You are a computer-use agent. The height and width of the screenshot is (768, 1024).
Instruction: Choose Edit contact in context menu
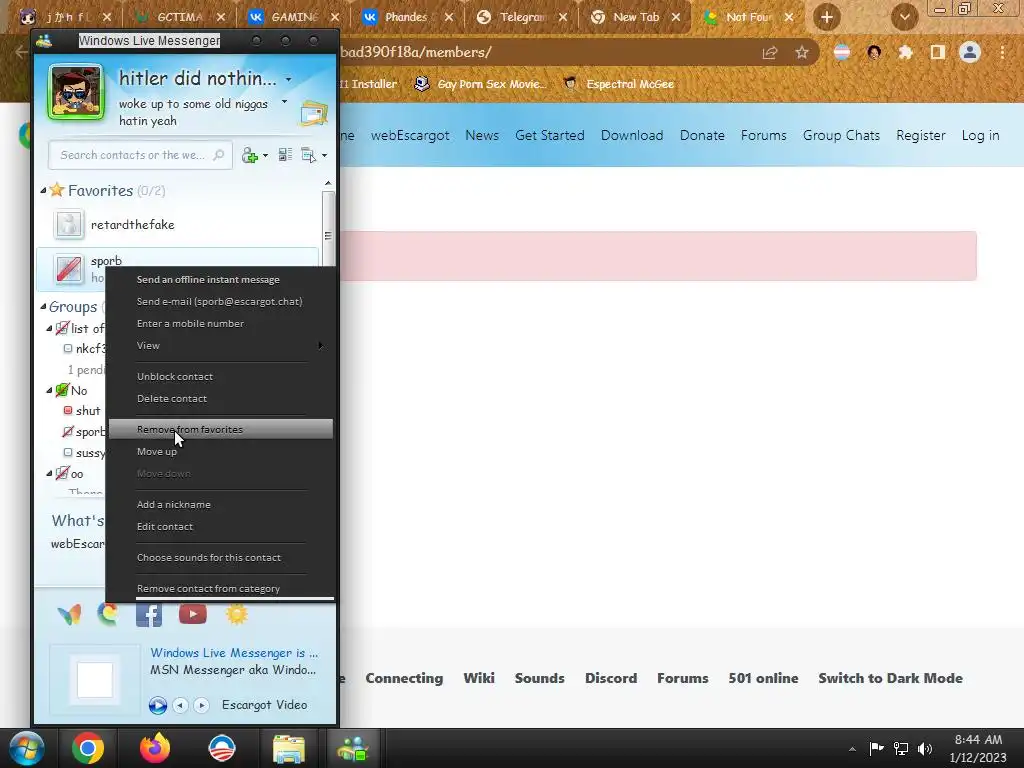tap(165, 526)
